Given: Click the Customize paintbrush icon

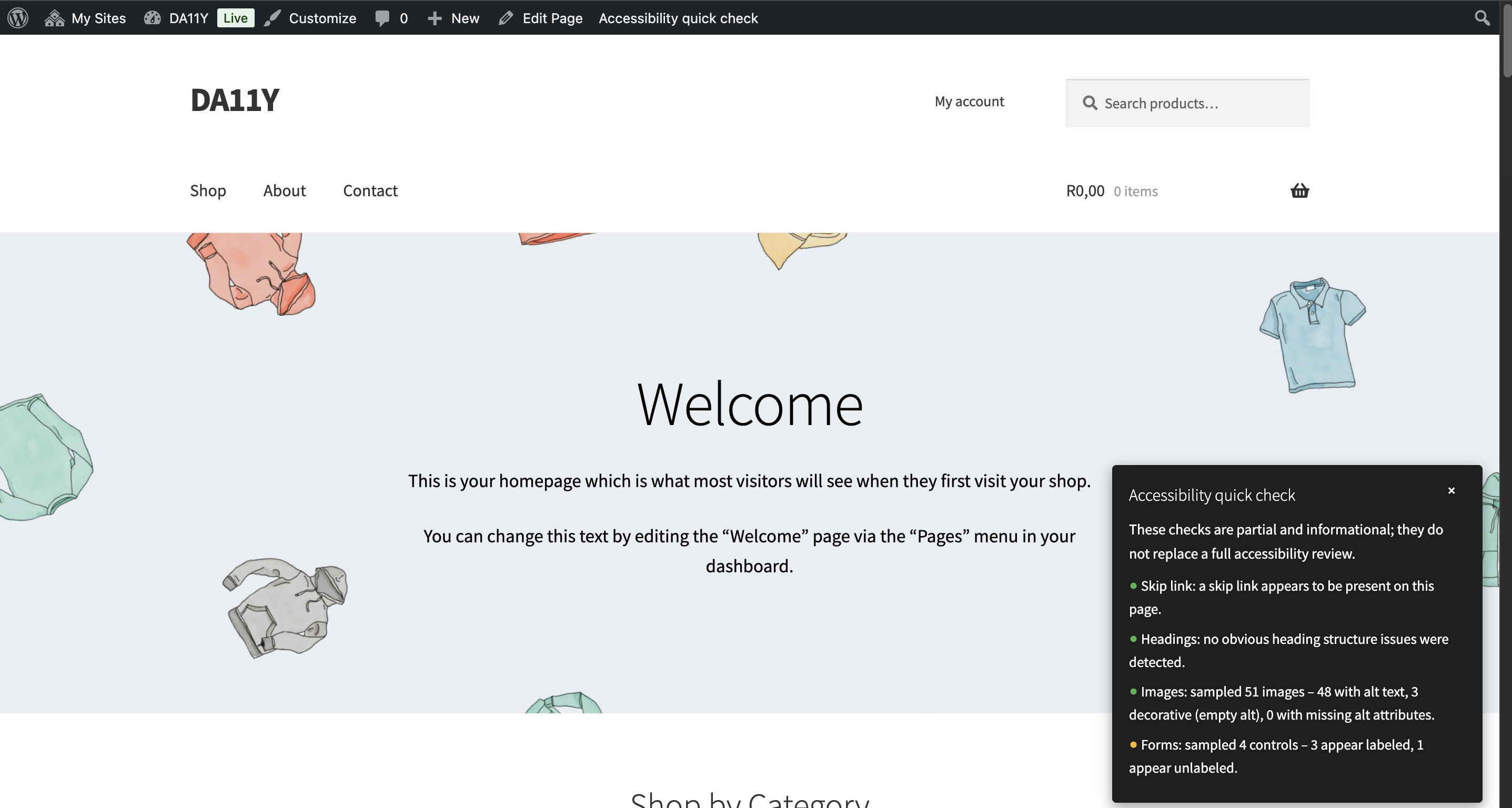Looking at the screenshot, I should pos(272,17).
